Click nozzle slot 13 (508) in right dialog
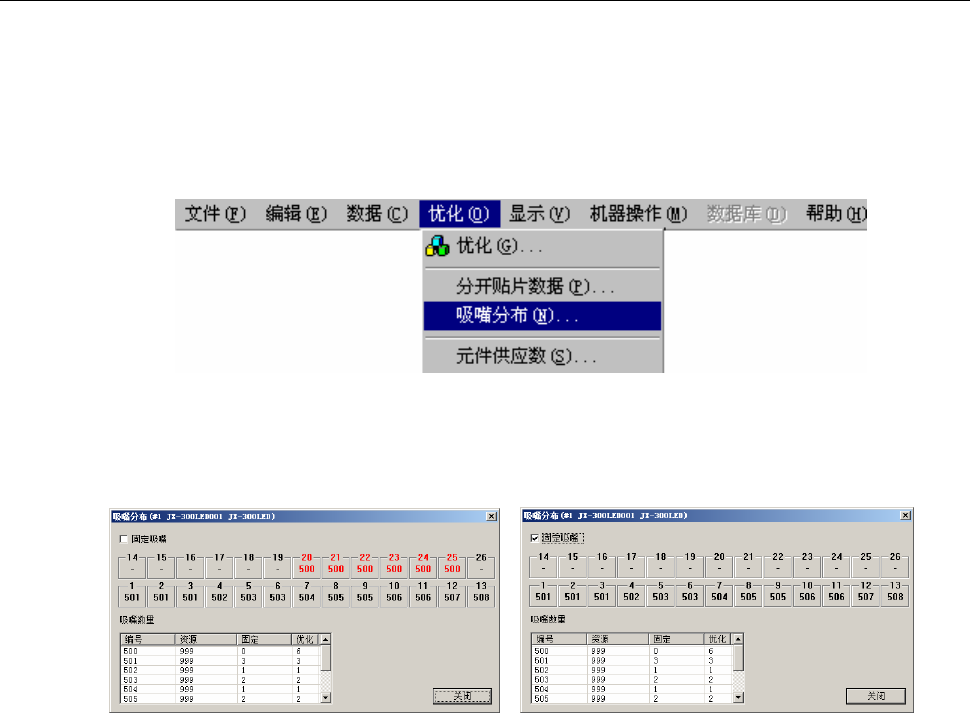The width and height of the screenshot is (970, 713). [895, 592]
